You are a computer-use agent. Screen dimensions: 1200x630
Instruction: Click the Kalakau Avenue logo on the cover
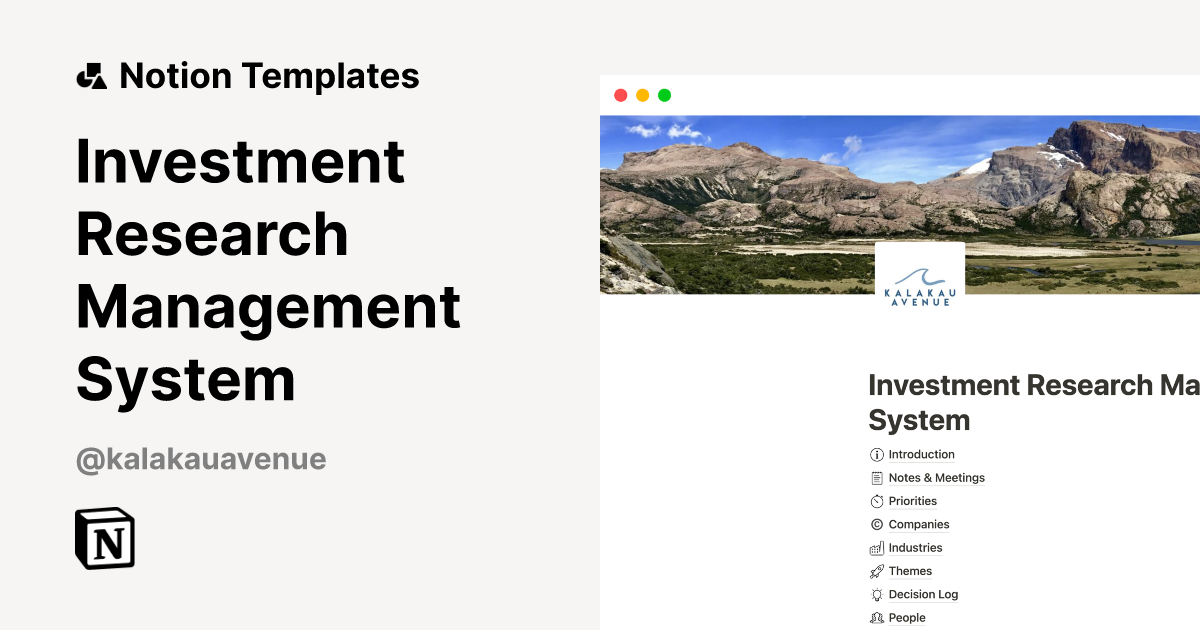pyautogui.click(x=920, y=273)
